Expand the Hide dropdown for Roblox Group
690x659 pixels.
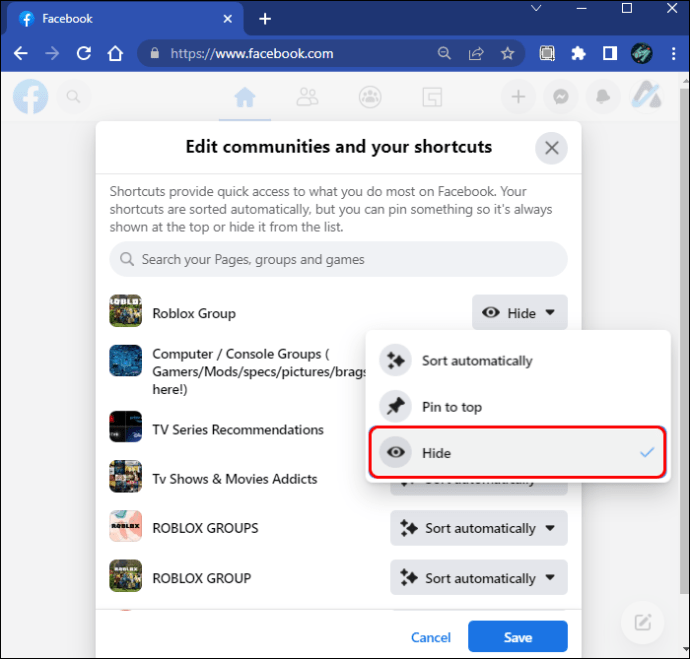[520, 313]
